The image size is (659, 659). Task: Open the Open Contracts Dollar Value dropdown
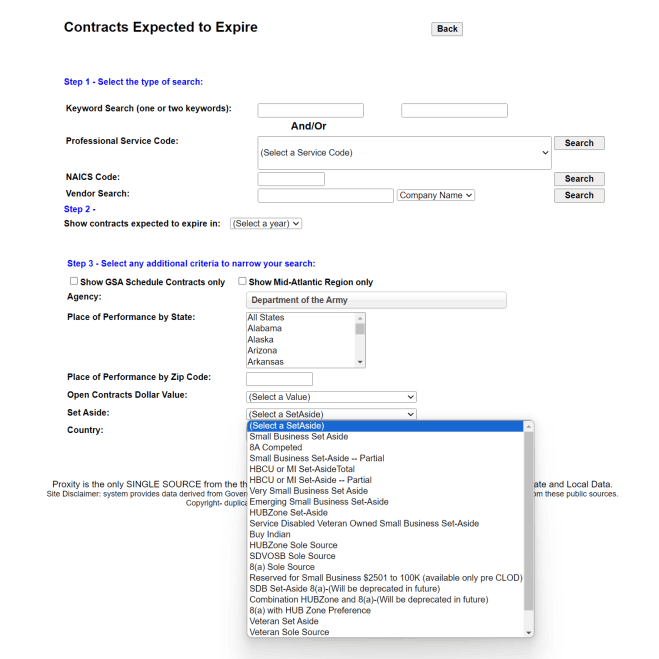pos(331,397)
